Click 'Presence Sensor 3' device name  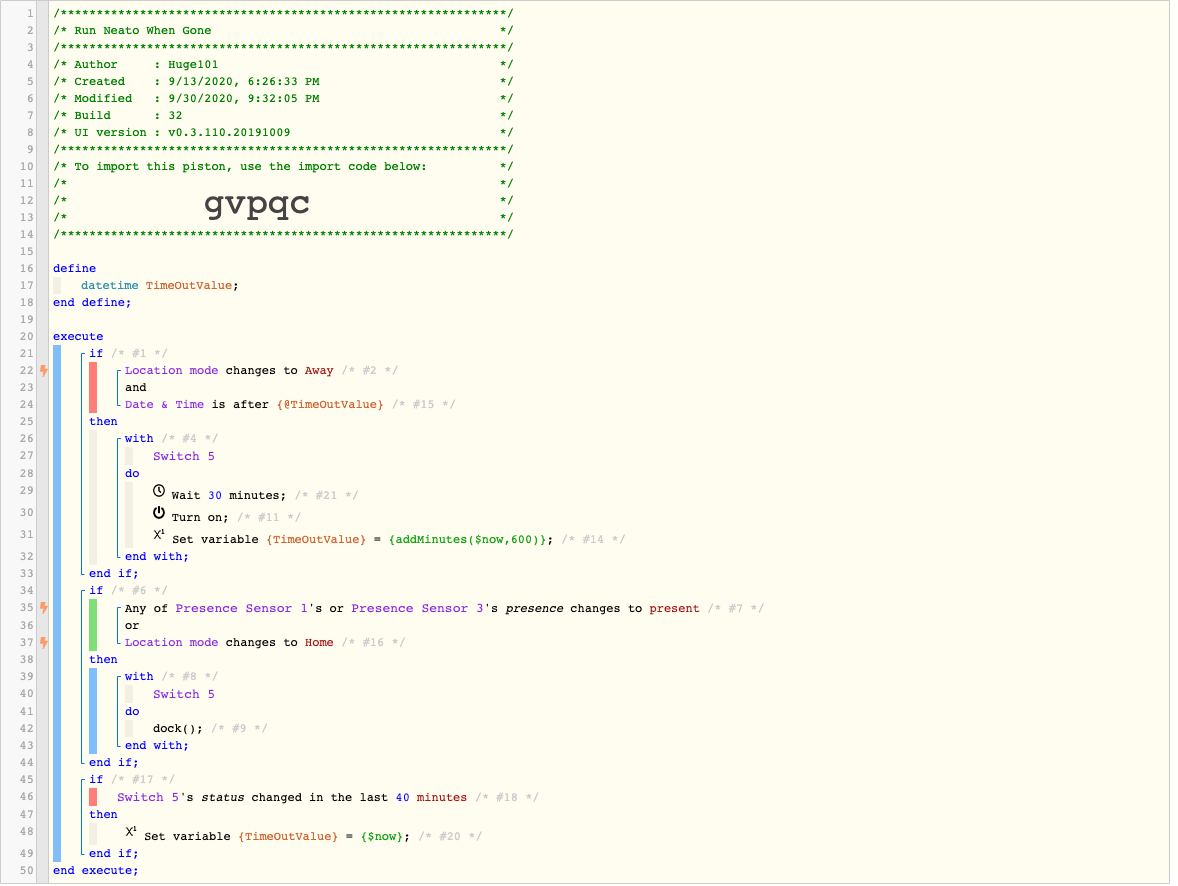pos(418,609)
